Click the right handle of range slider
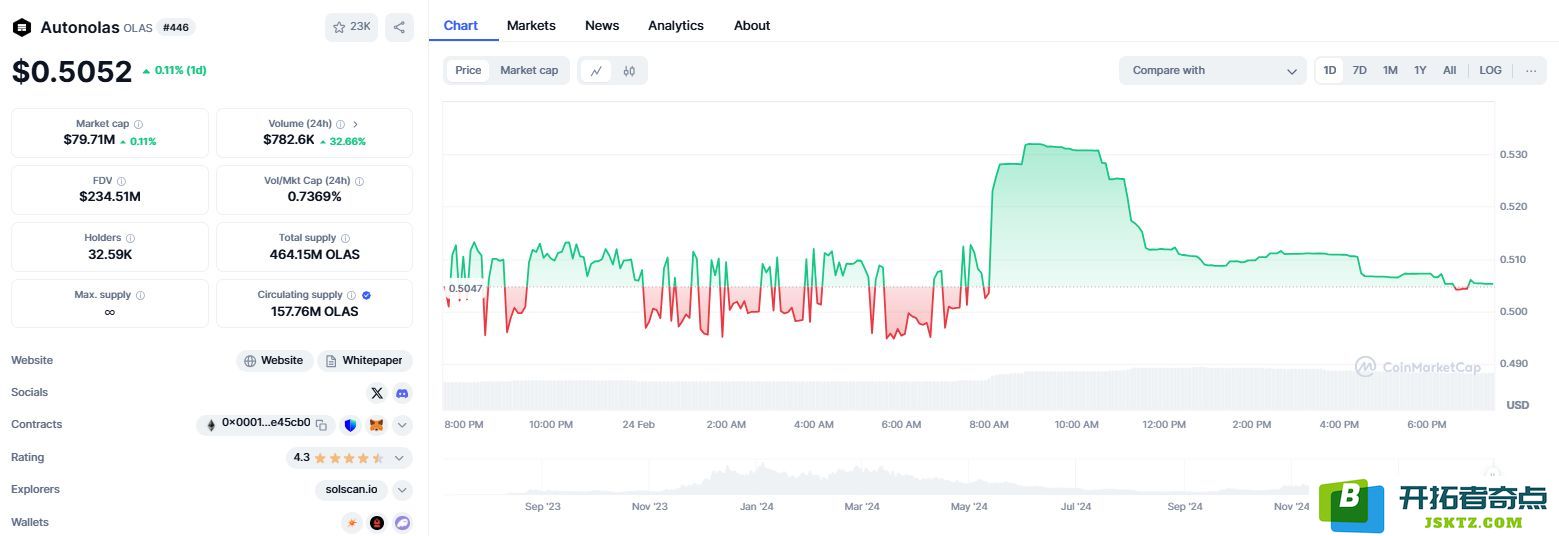The image size is (1559, 536). [x=1492, y=475]
